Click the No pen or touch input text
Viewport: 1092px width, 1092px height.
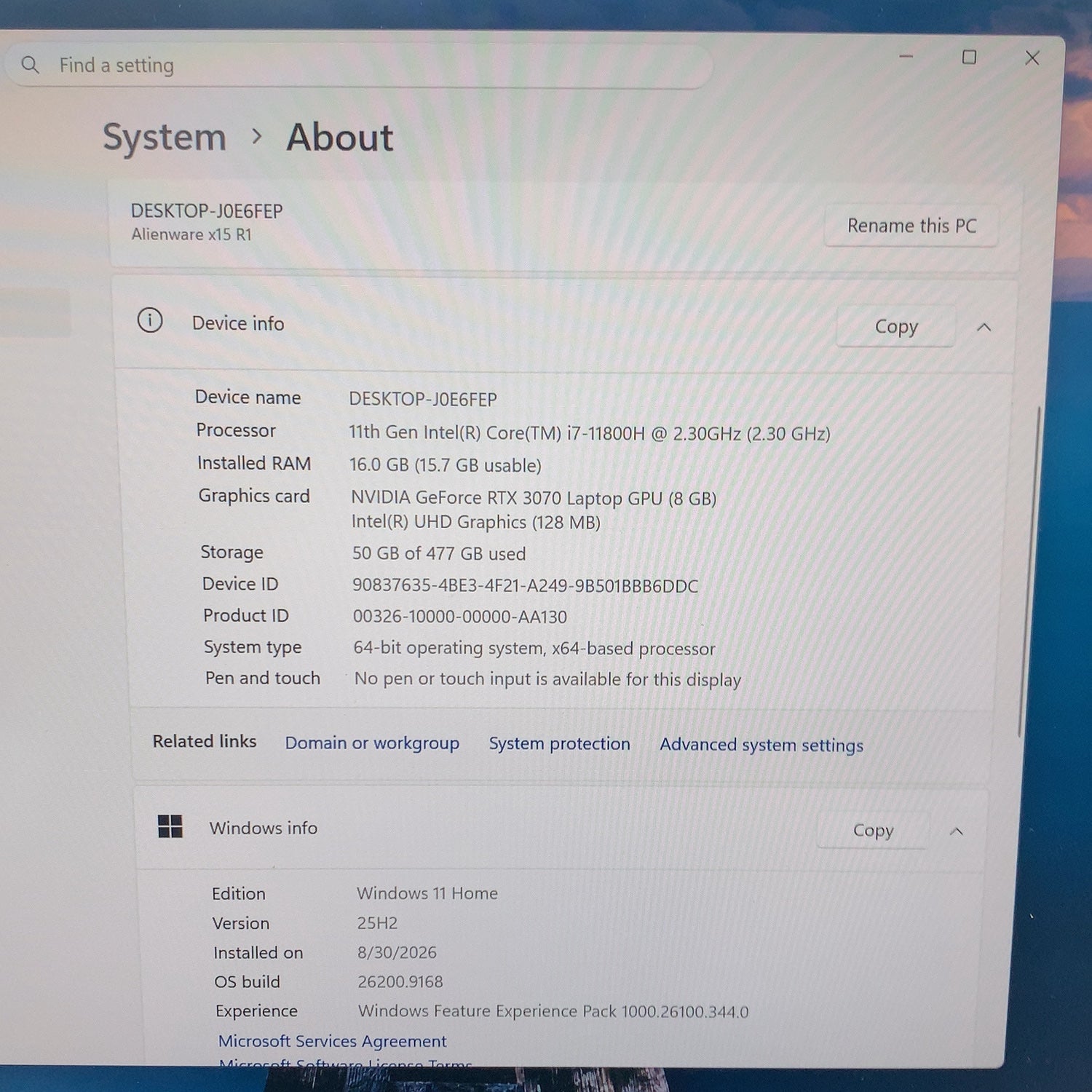(547, 679)
